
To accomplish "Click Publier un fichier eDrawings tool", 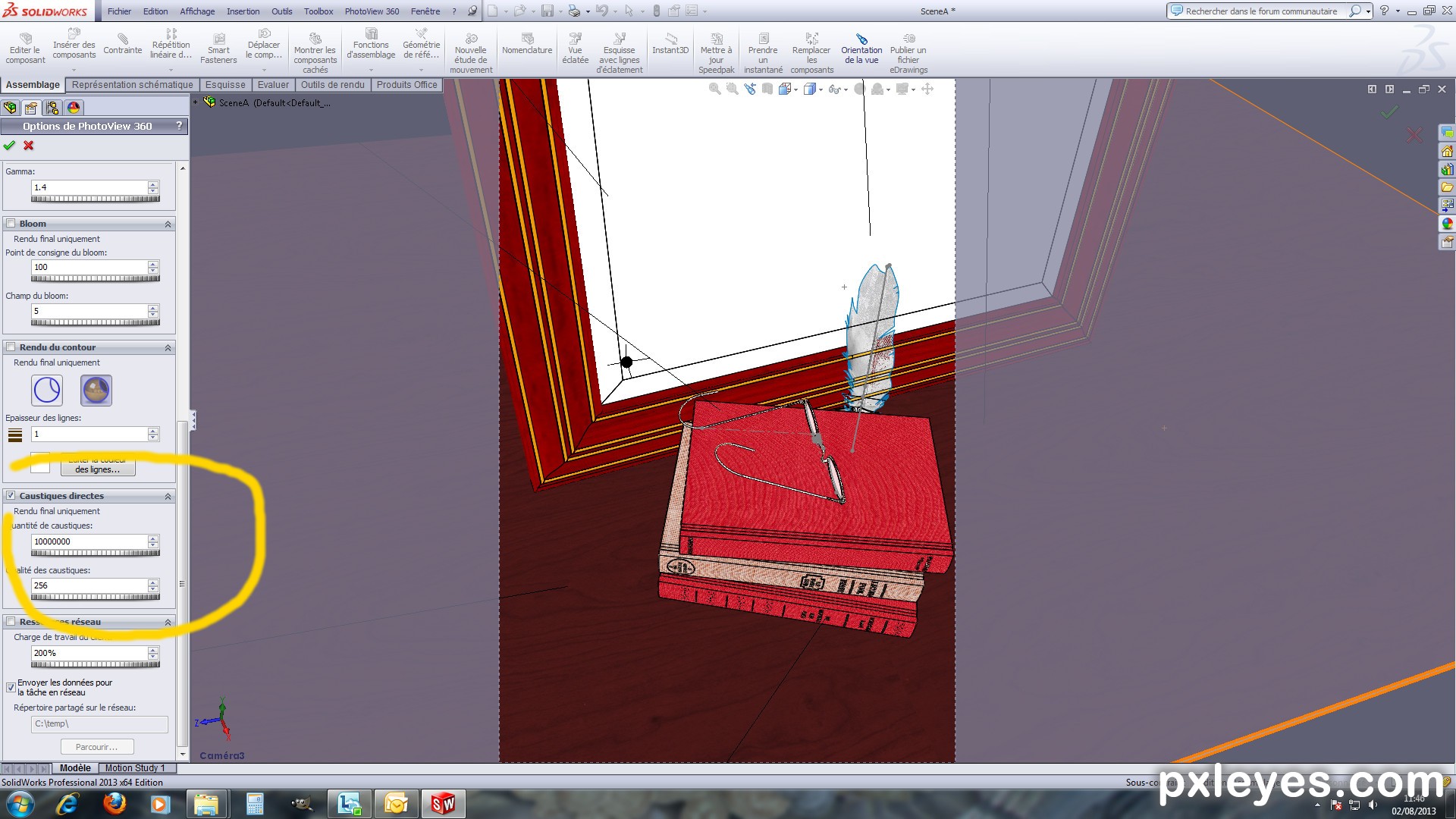I will coord(908,53).
